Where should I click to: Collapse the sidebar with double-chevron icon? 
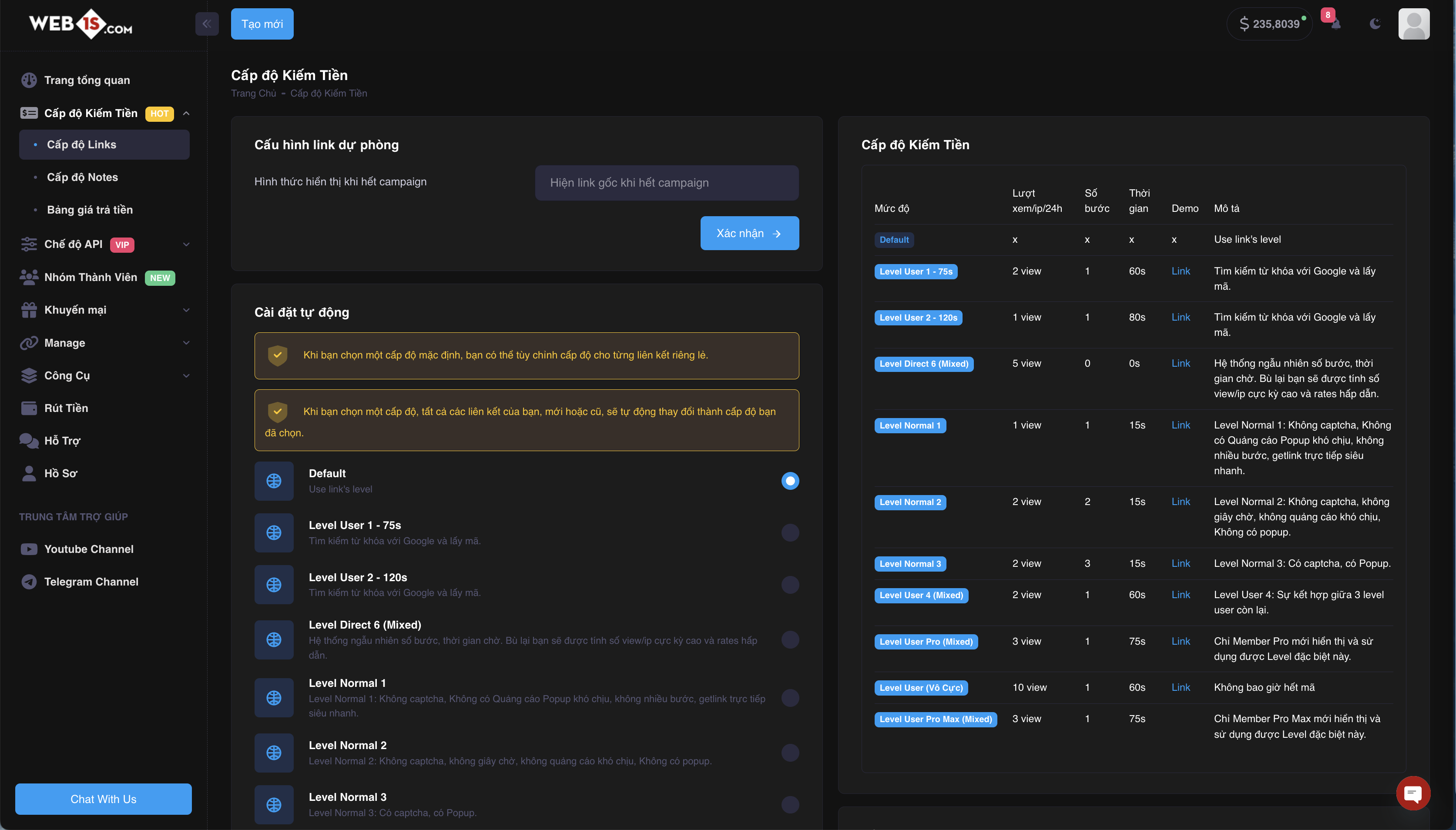click(x=207, y=24)
